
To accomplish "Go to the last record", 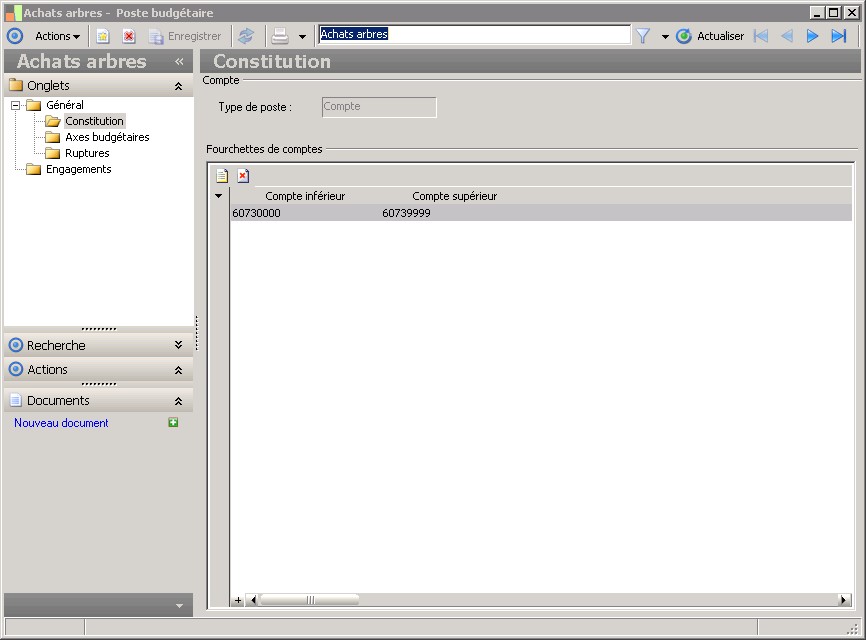I will (839, 36).
